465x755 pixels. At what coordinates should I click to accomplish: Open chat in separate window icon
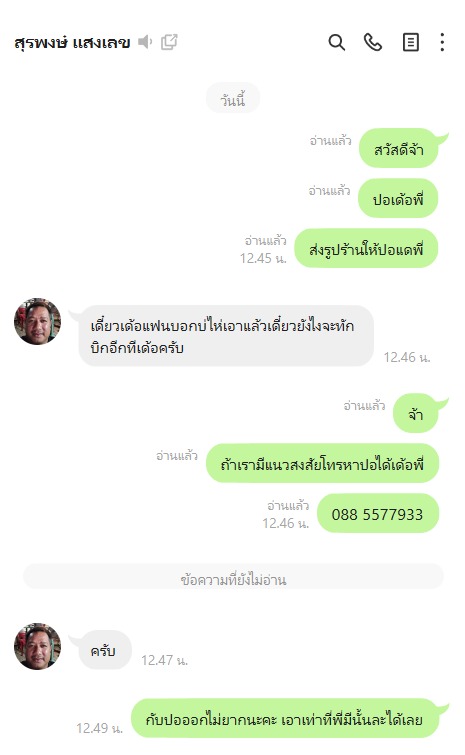point(169,42)
